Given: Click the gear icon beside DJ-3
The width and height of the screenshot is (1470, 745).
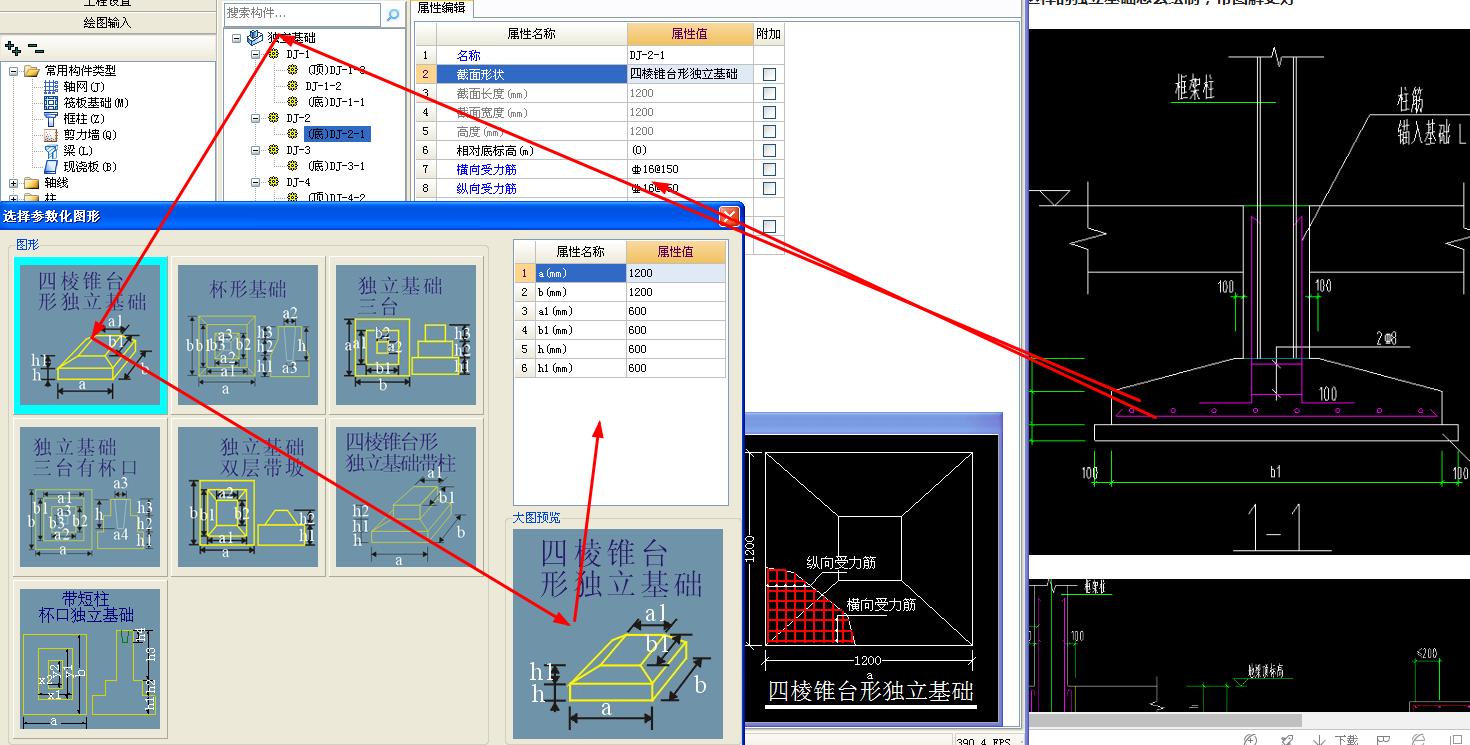Looking at the screenshot, I should coord(274,150).
